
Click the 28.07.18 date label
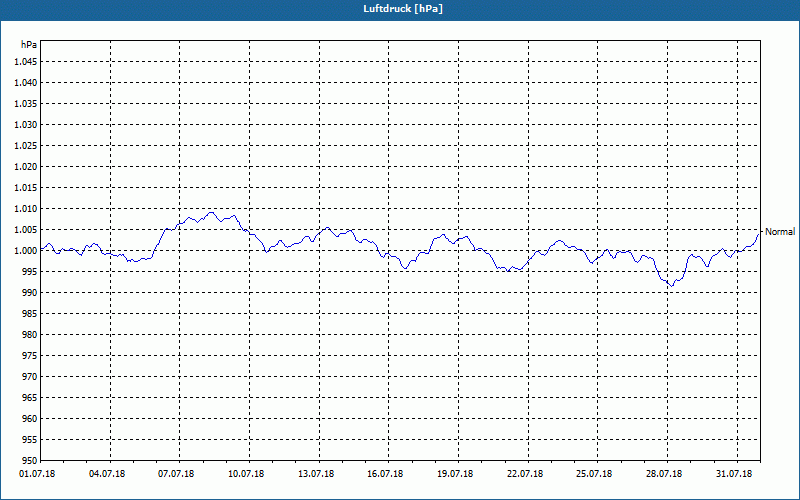[664, 474]
